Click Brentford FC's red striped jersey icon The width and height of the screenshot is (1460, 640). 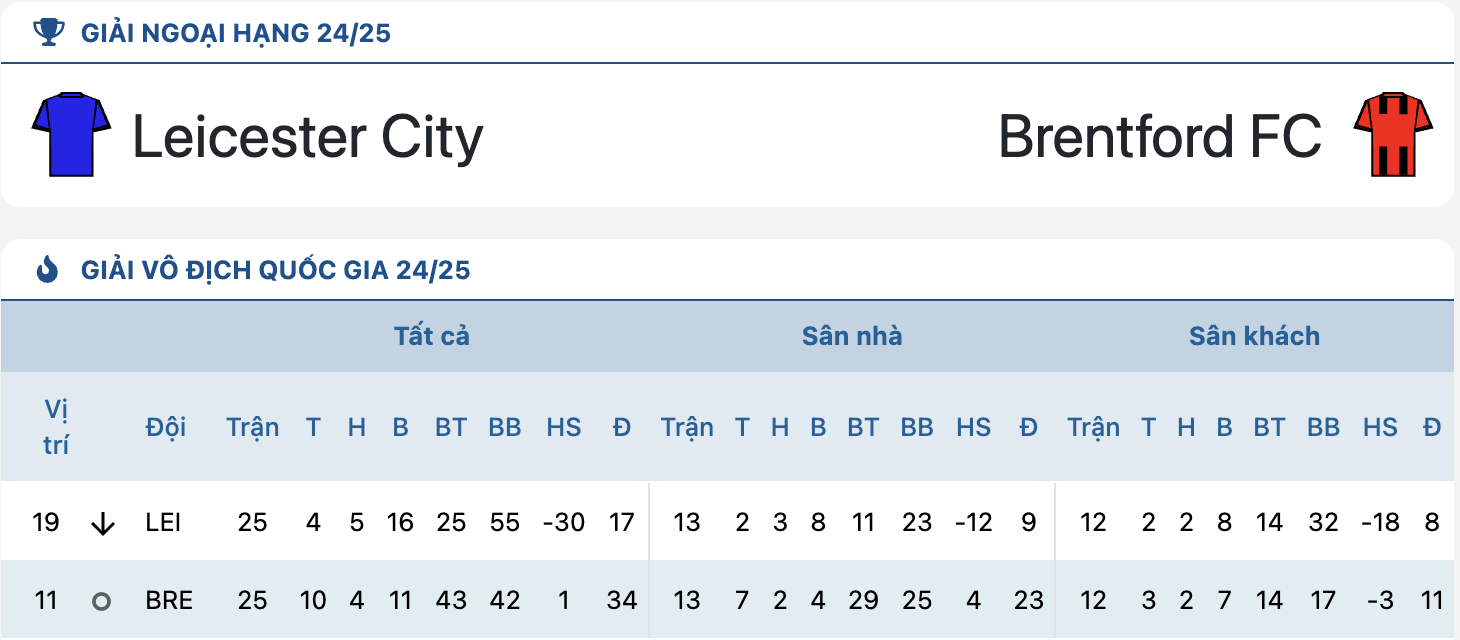click(x=1393, y=135)
